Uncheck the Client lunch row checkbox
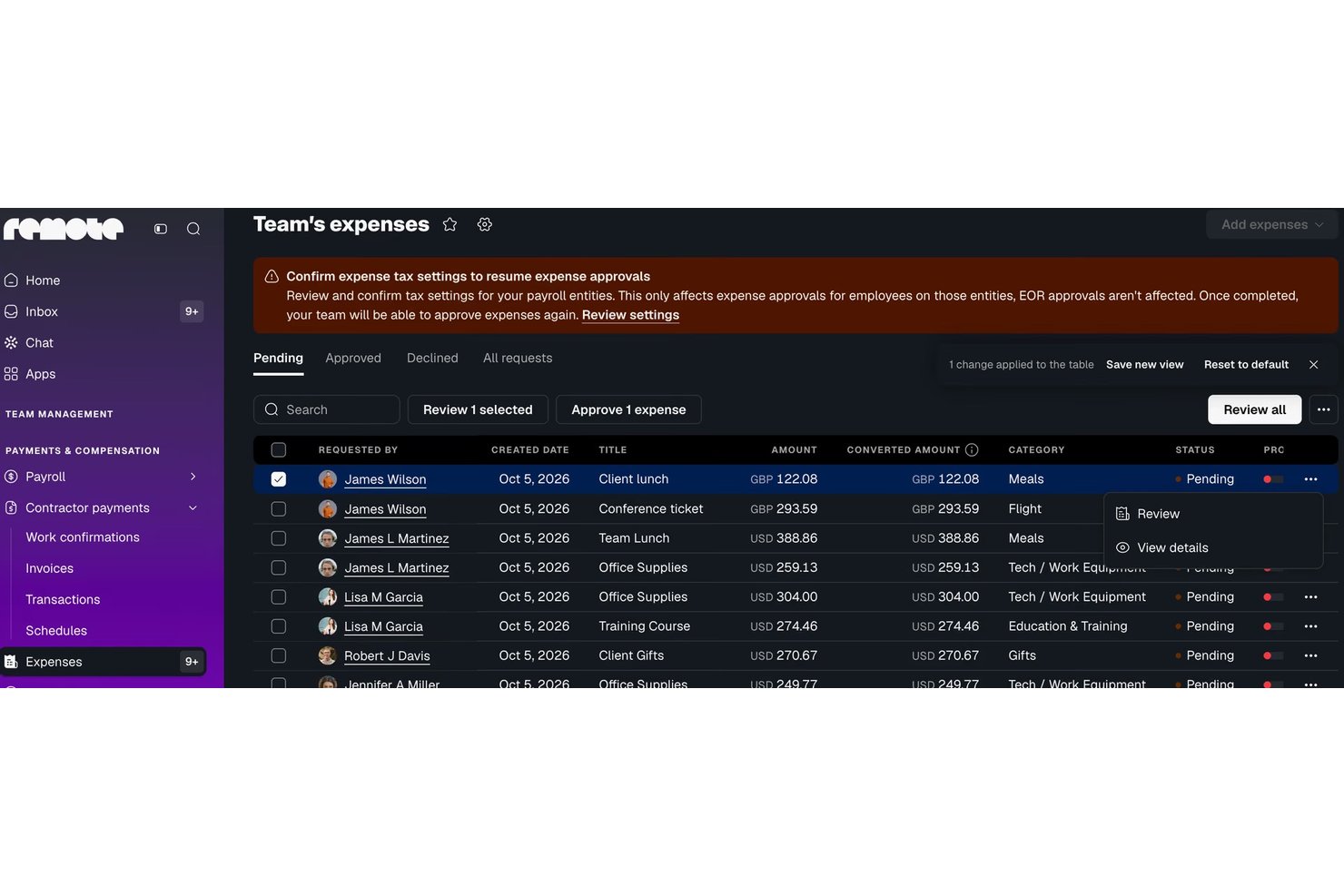This screenshot has width=1344, height=896. (279, 479)
